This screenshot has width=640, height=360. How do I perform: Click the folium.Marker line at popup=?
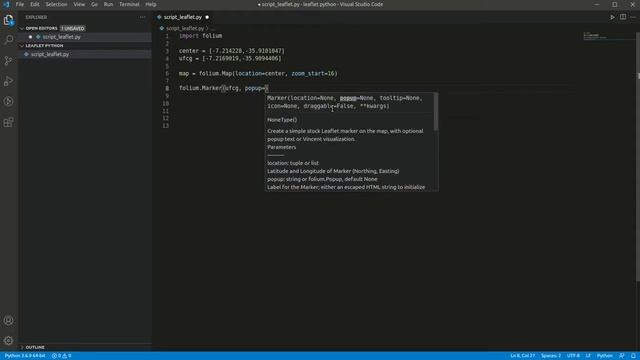223,88
